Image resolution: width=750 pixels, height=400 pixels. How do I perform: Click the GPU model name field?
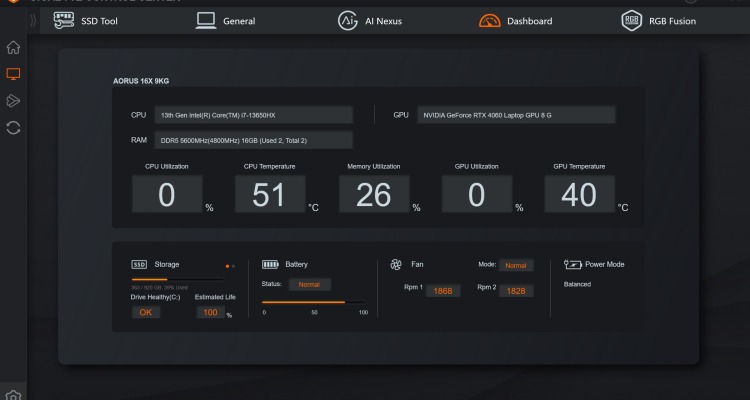point(516,115)
